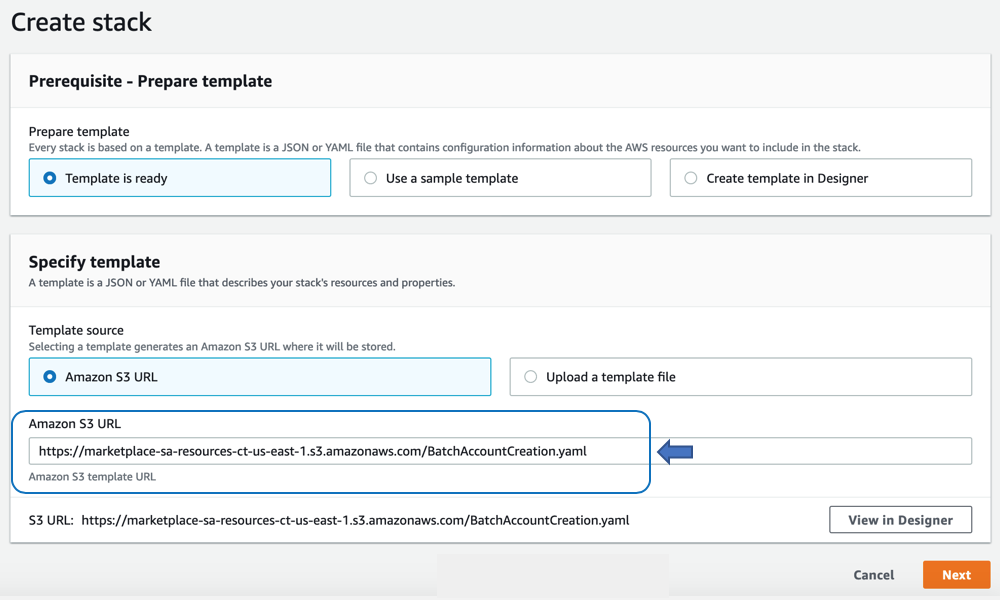Screen dimensions: 1000x600
Task: Cancel the stack creation
Action: (872, 574)
